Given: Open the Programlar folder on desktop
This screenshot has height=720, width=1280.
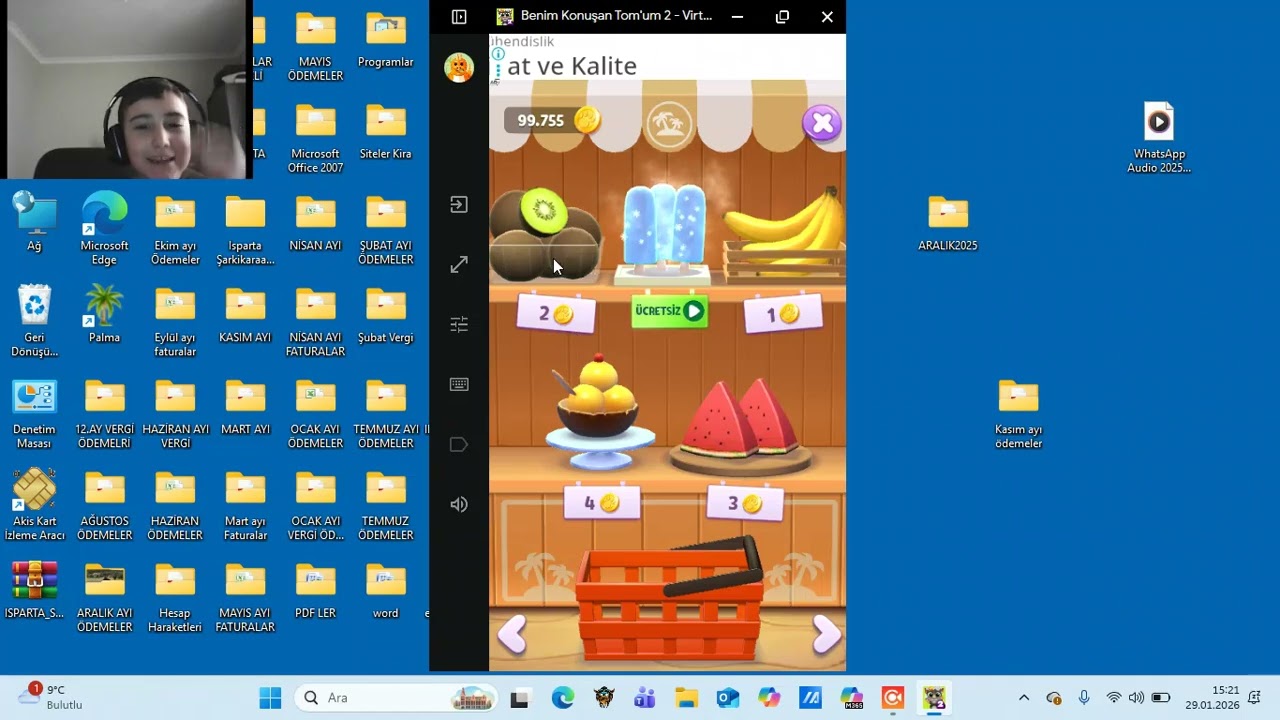Looking at the screenshot, I should click(386, 41).
